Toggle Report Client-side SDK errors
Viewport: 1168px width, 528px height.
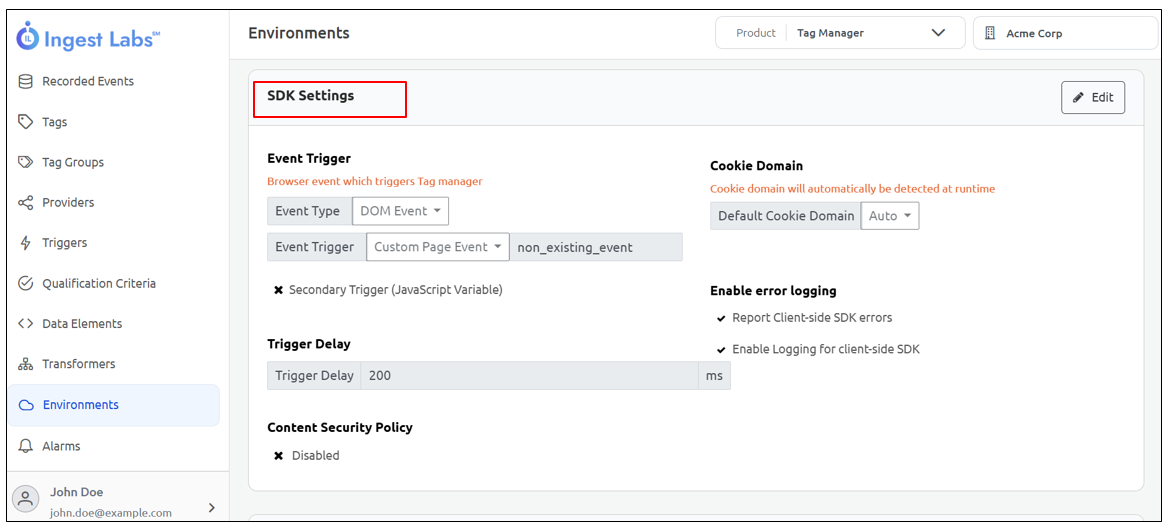point(721,318)
